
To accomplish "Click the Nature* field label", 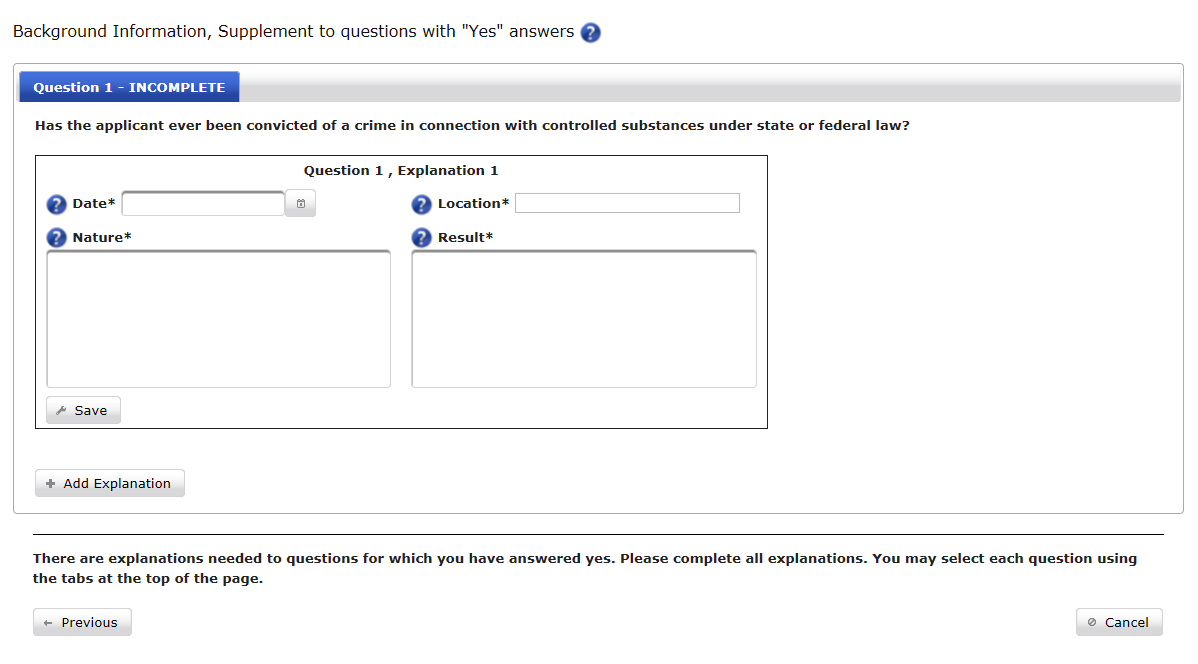I will (102, 238).
